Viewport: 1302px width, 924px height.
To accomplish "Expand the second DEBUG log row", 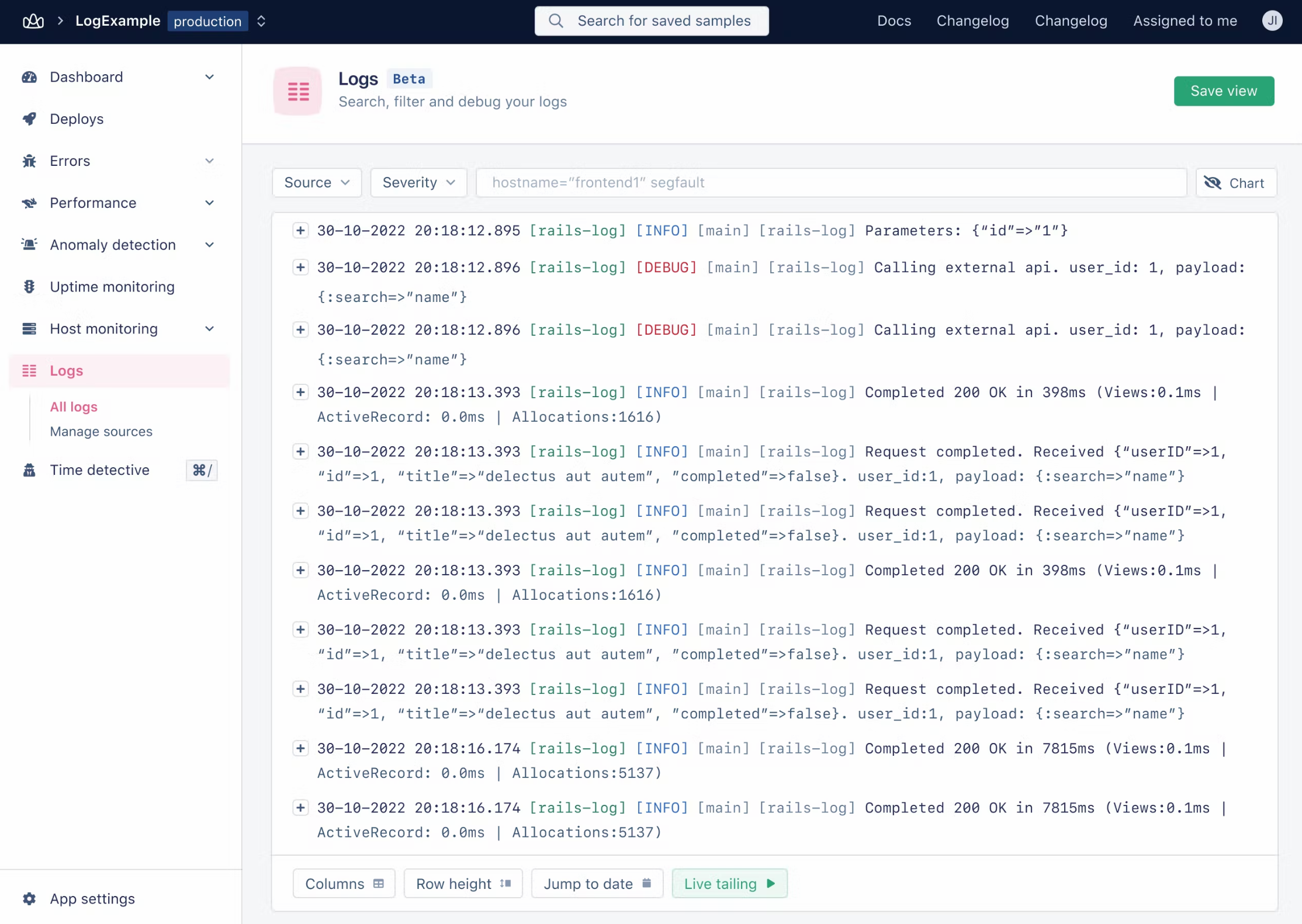I will click(x=300, y=330).
